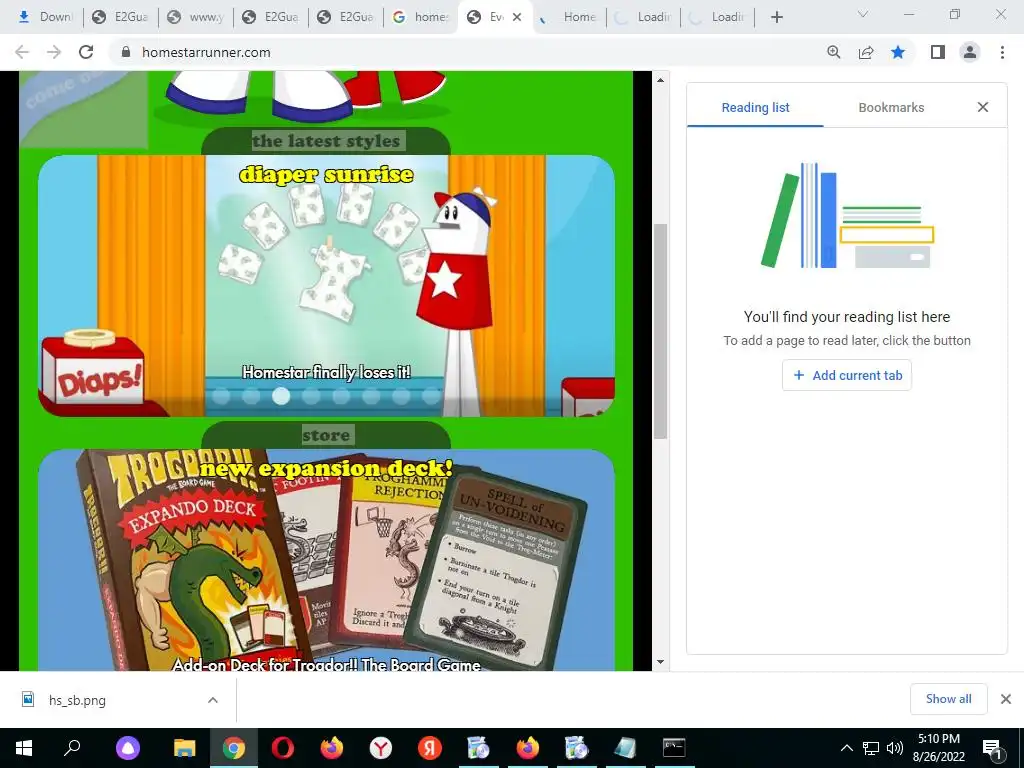Open the notification center icon
The image size is (1024, 768).
(x=993, y=748)
